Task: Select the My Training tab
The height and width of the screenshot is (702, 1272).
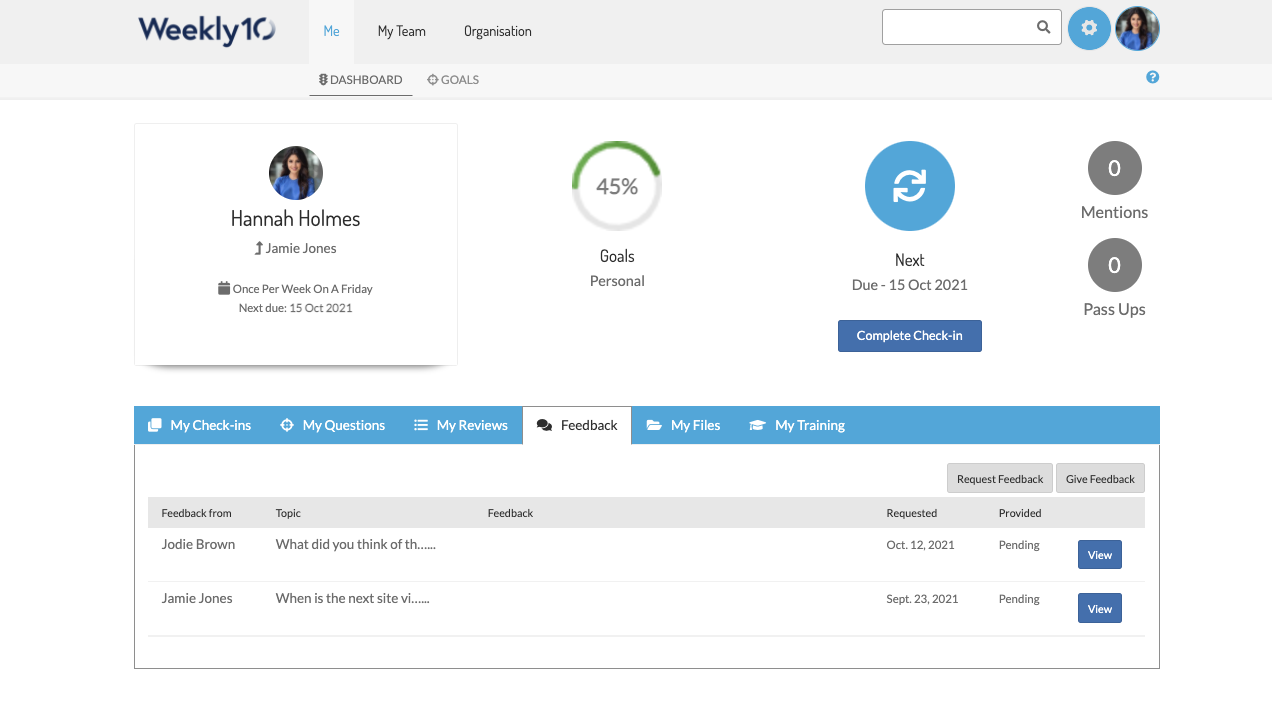Action: 798,425
